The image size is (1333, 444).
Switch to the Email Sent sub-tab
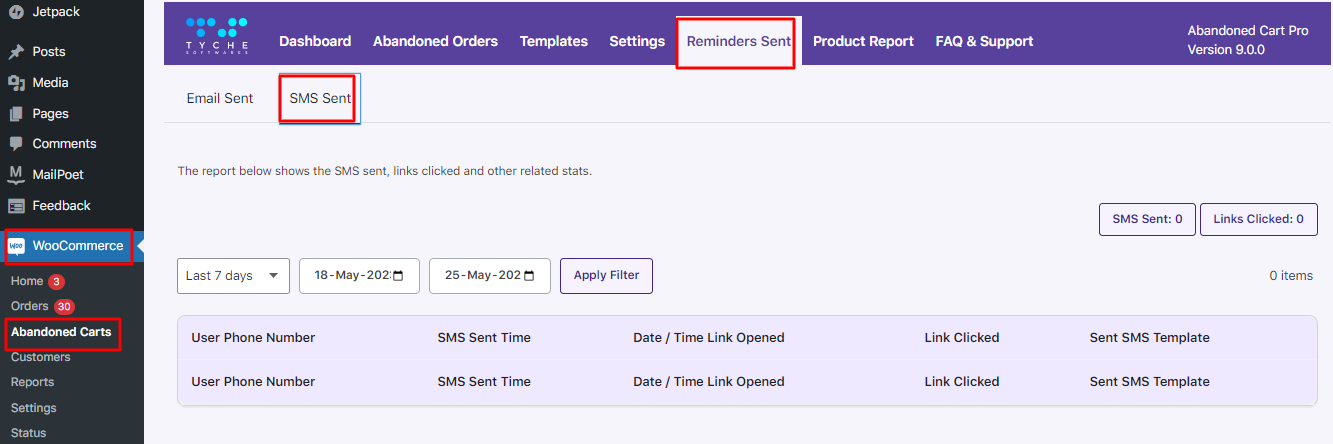click(x=220, y=98)
